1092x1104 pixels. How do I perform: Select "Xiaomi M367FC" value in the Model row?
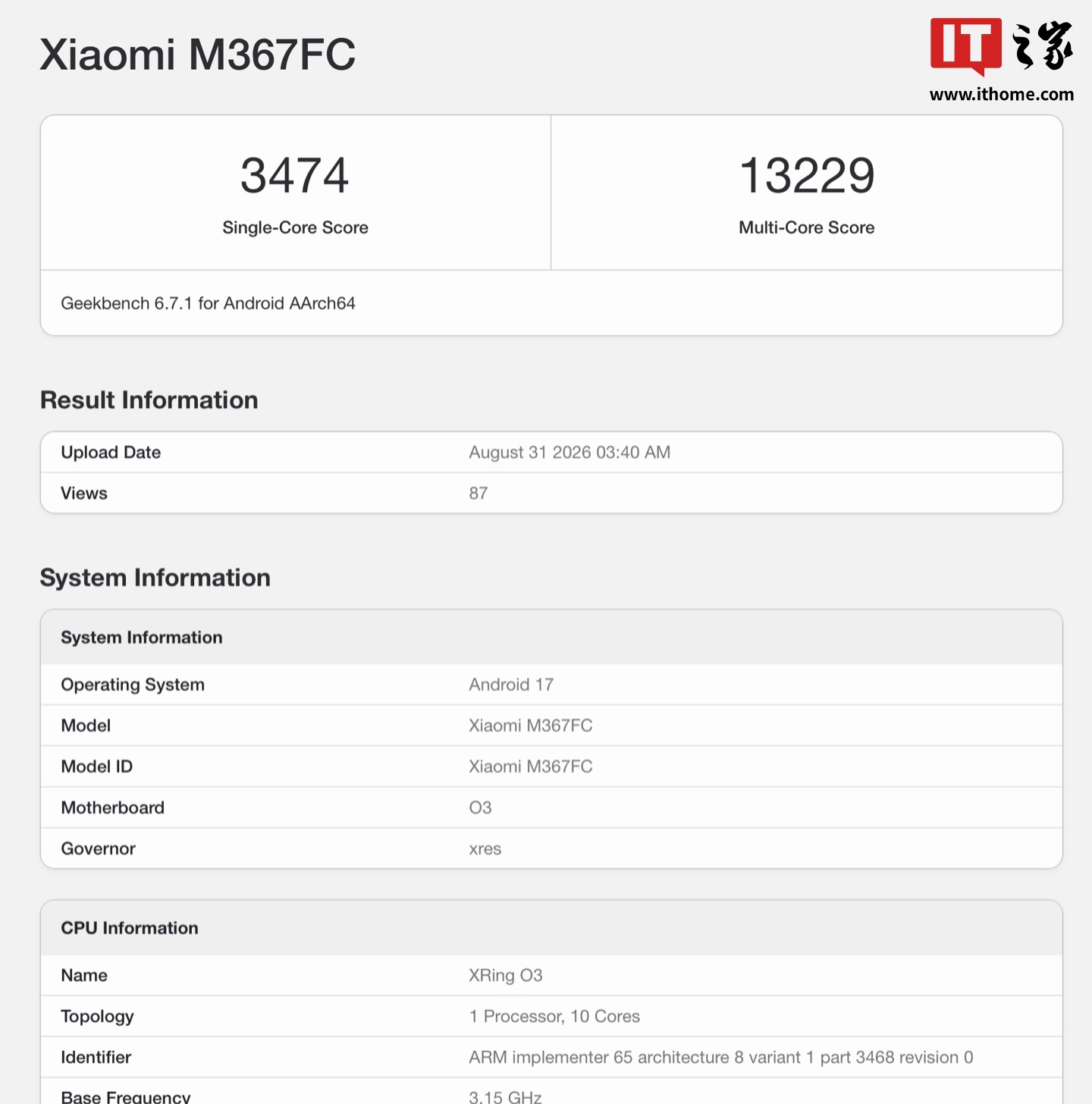coord(531,726)
